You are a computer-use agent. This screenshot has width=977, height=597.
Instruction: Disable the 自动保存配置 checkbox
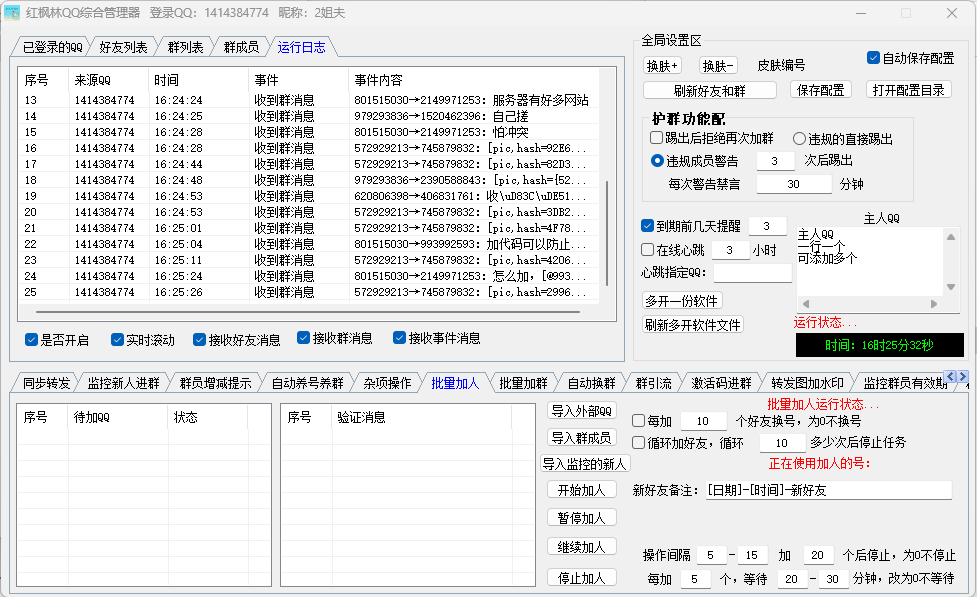873,58
